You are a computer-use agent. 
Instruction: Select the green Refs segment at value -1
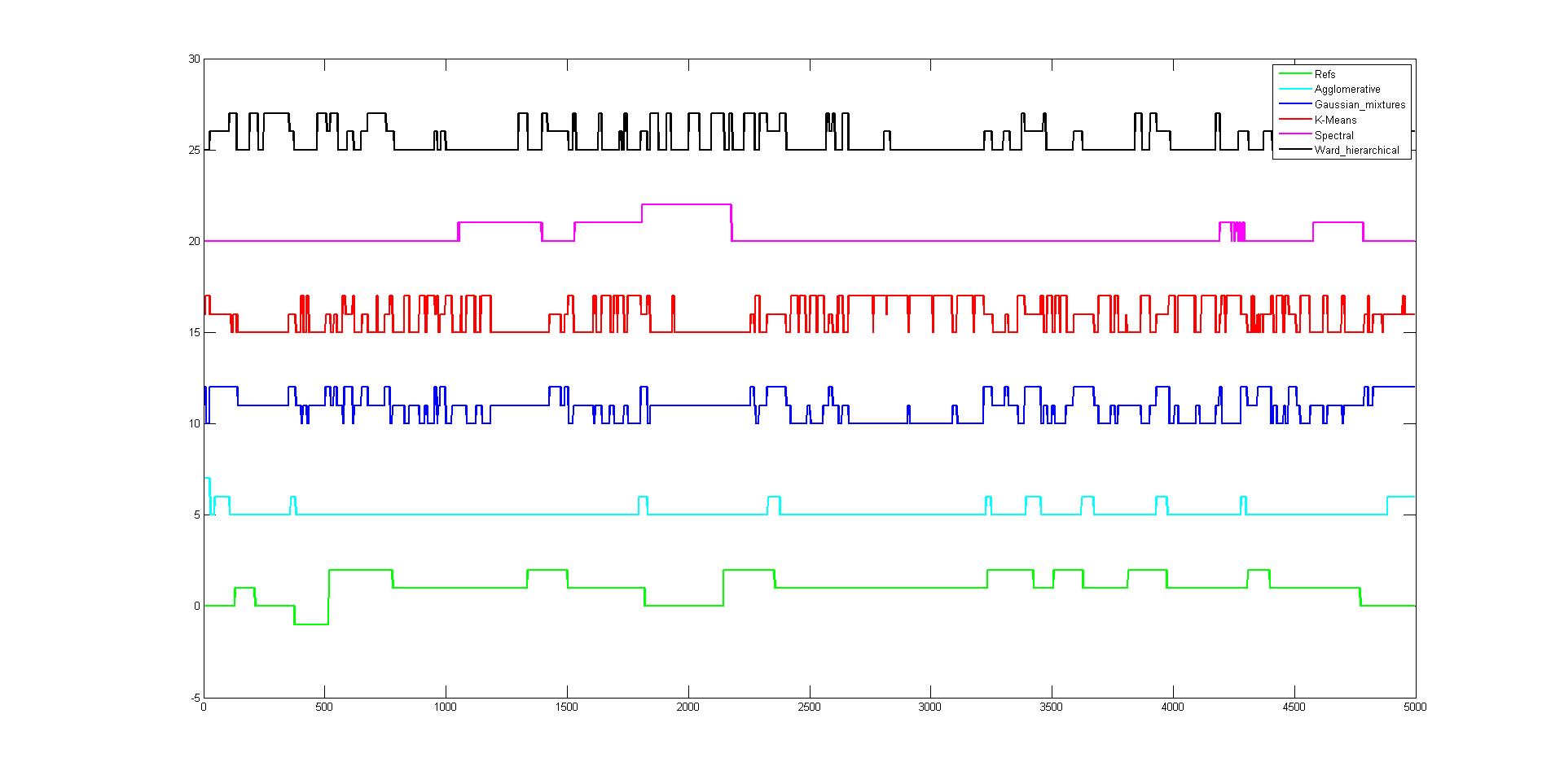(x=311, y=624)
